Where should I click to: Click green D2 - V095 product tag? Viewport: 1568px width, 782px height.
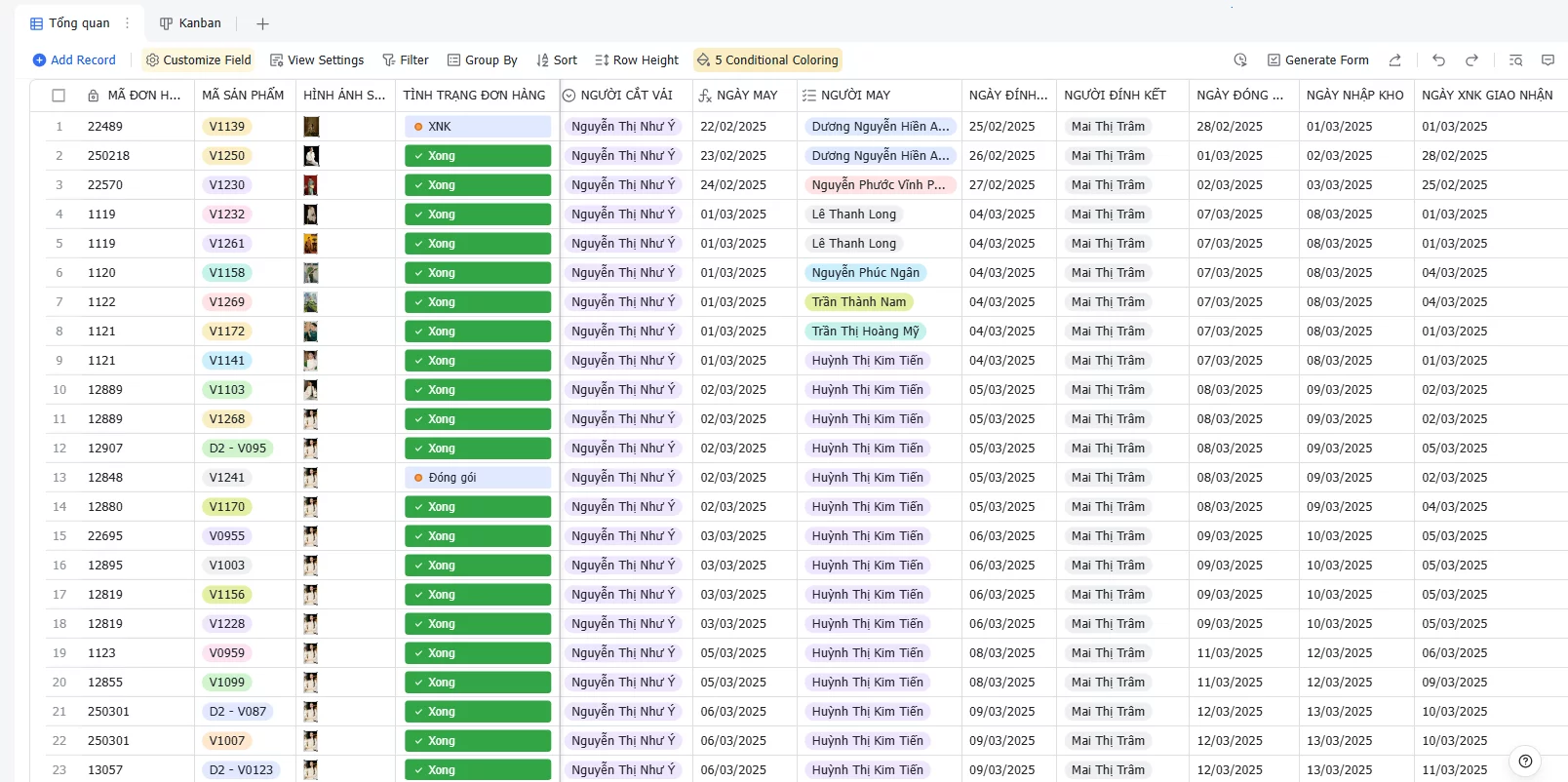238,449
